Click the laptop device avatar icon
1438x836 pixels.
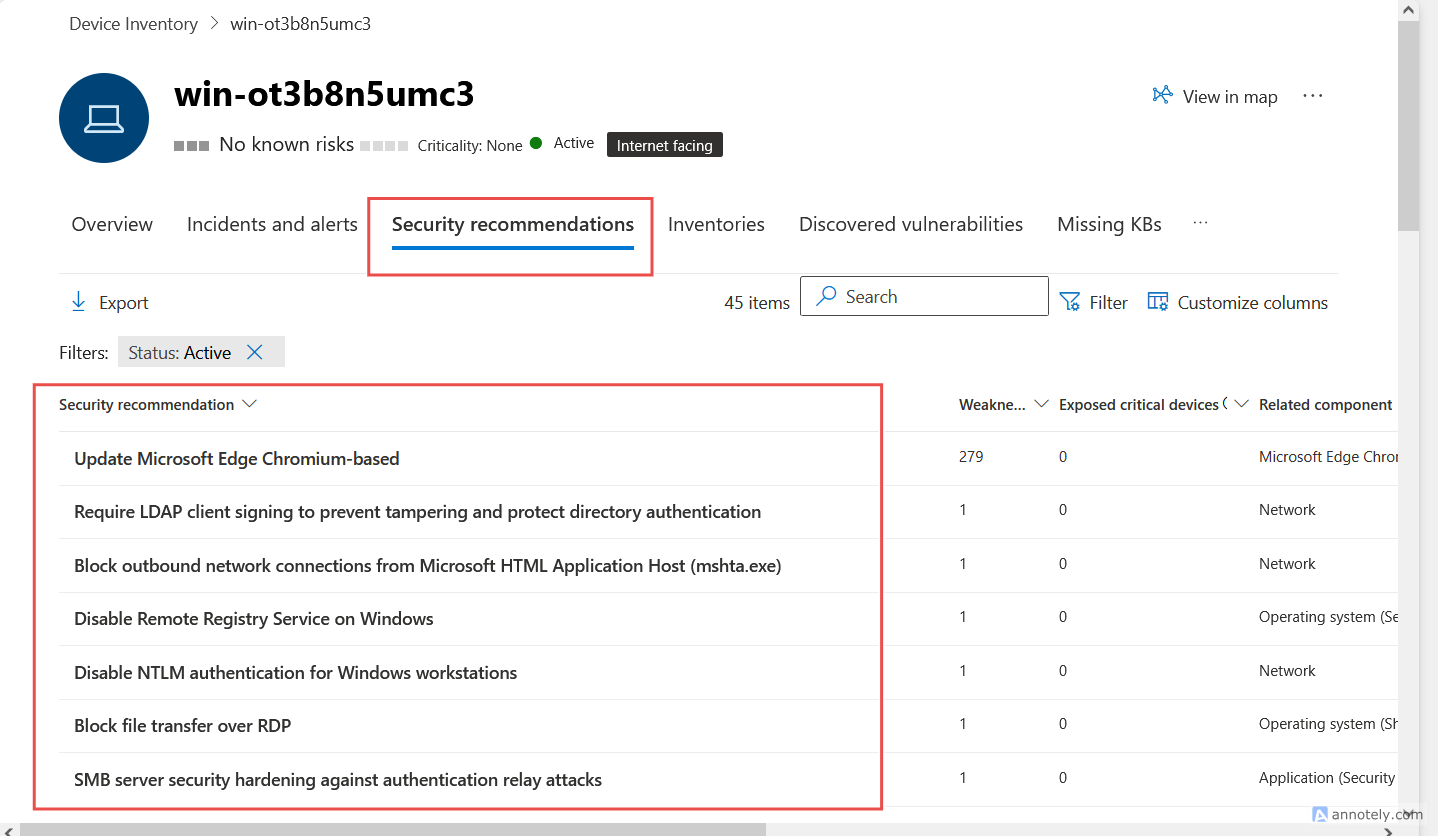(x=104, y=118)
